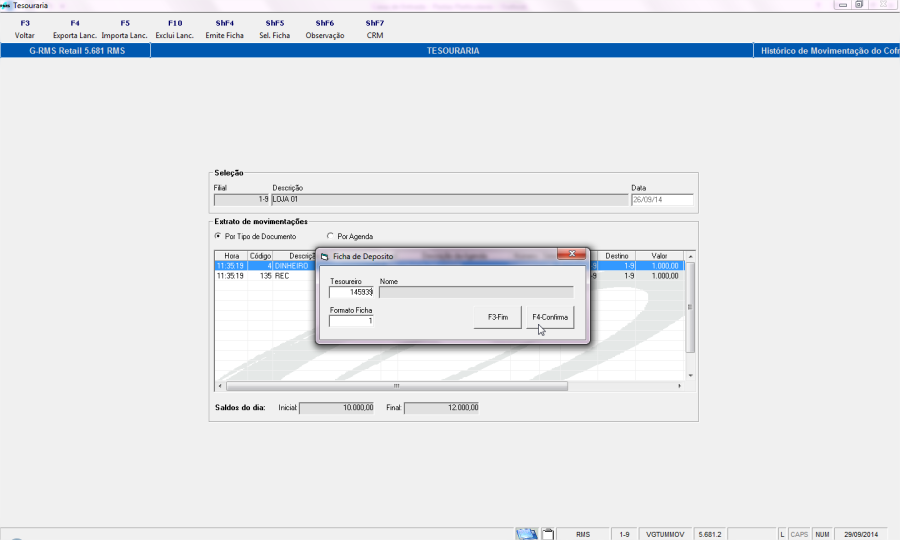Click the Filial field showing 1-9
The width and height of the screenshot is (900, 540).
pos(242,200)
